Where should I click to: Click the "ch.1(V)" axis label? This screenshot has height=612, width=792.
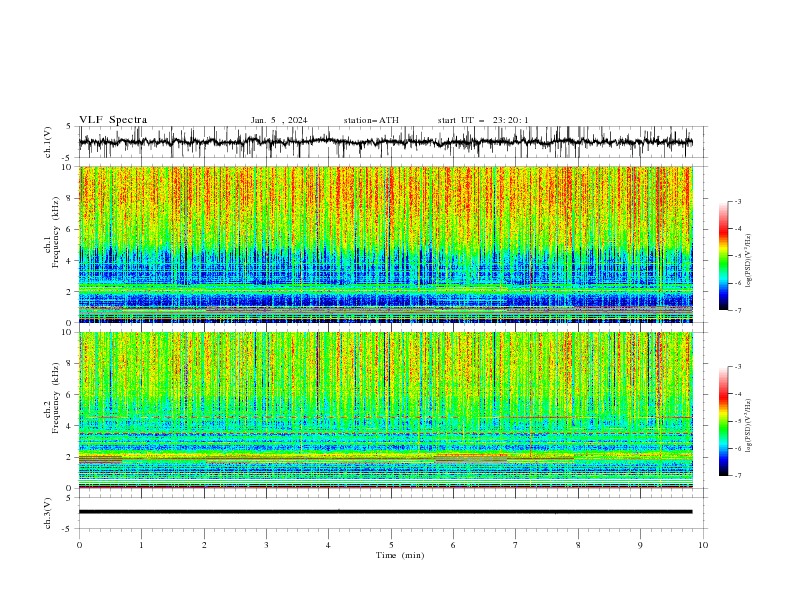[x=48, y=142]
